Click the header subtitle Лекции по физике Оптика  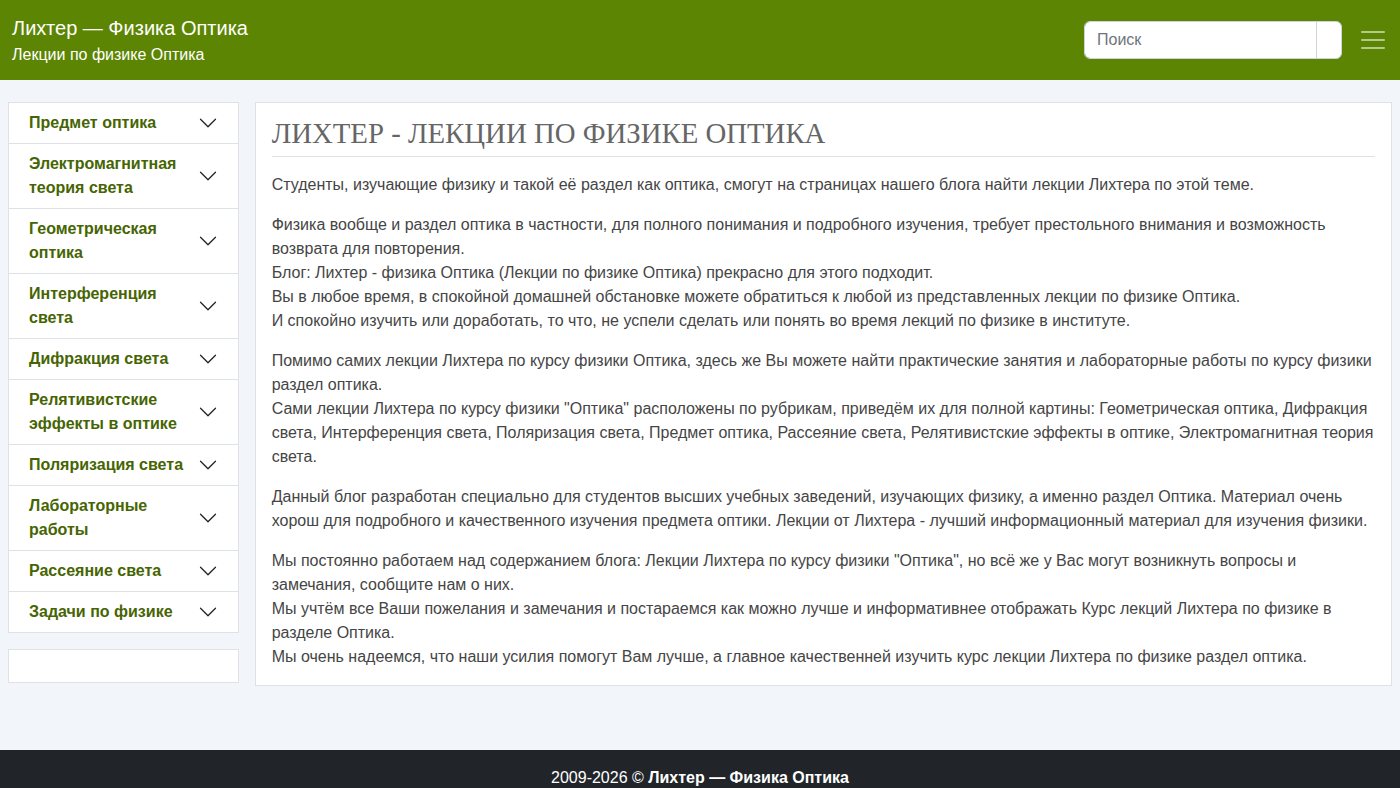108,54
